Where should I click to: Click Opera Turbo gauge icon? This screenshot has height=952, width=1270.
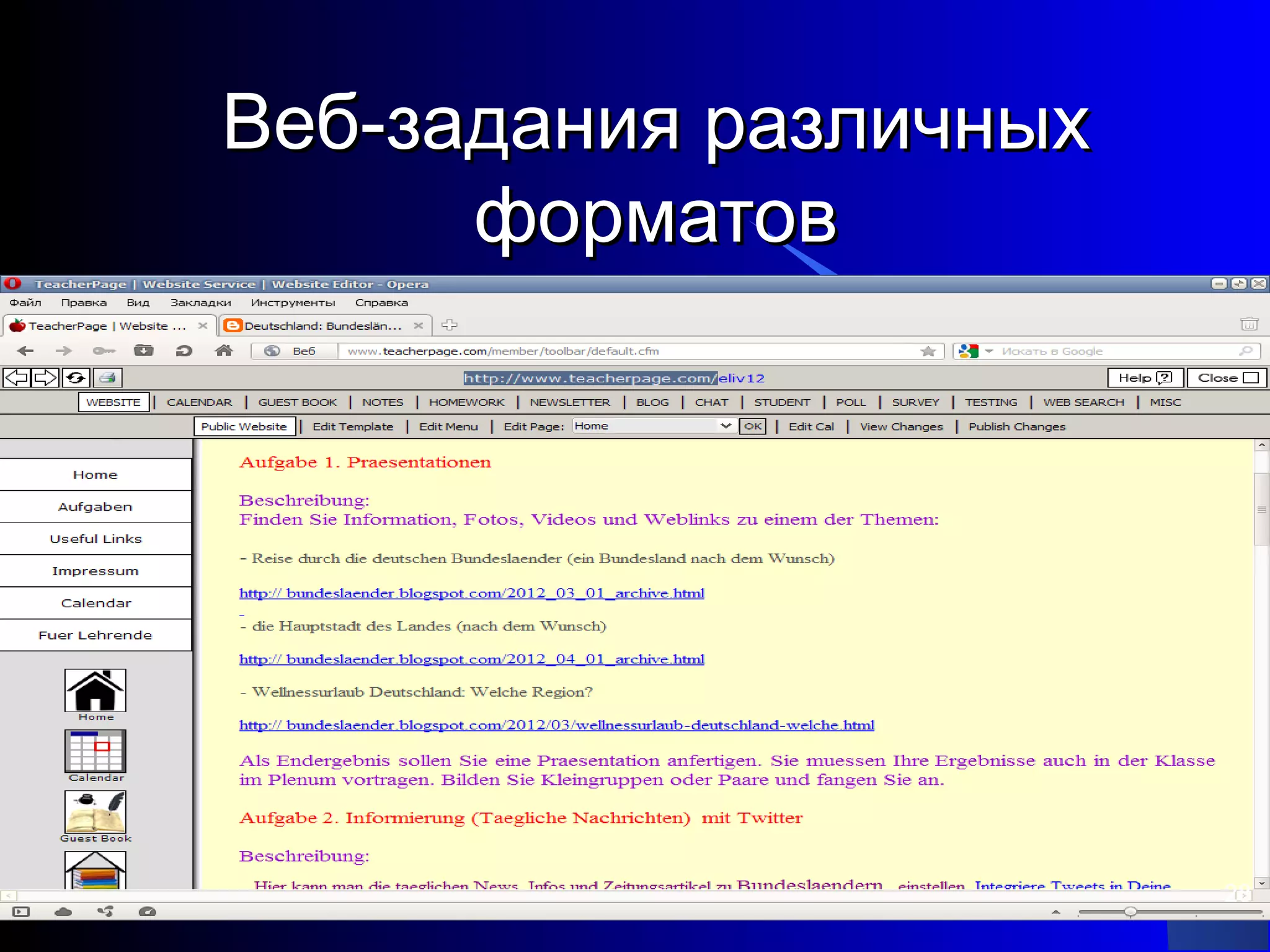click(148, 912)
